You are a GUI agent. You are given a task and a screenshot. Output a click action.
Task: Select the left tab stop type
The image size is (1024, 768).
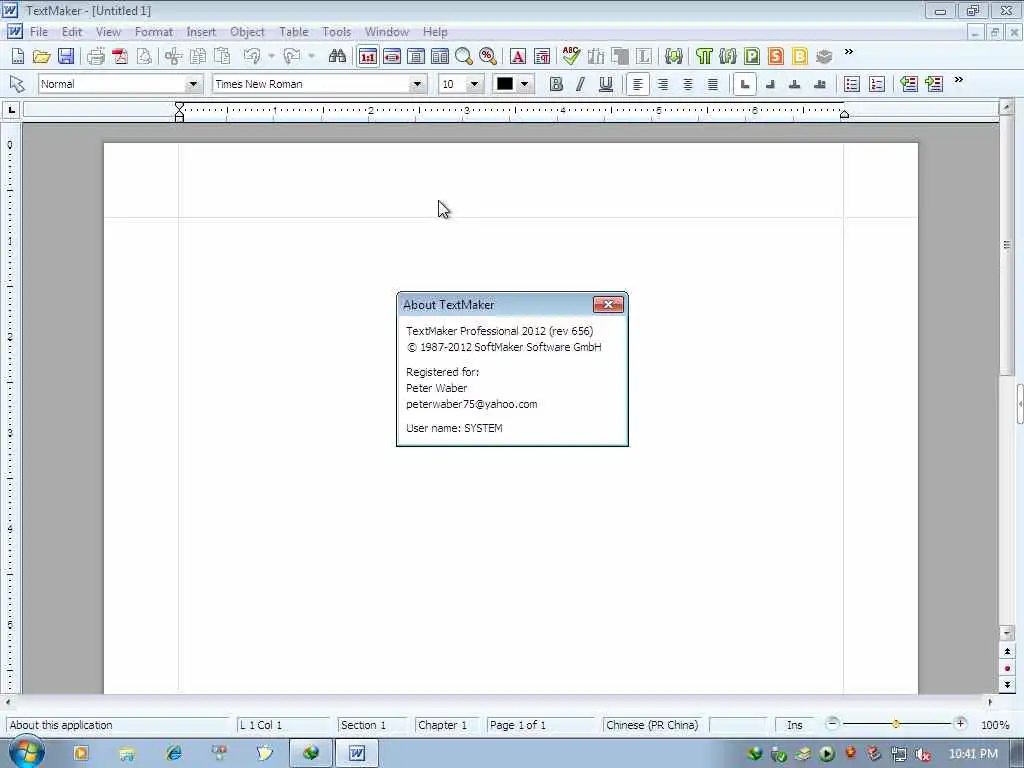point(744,84)
